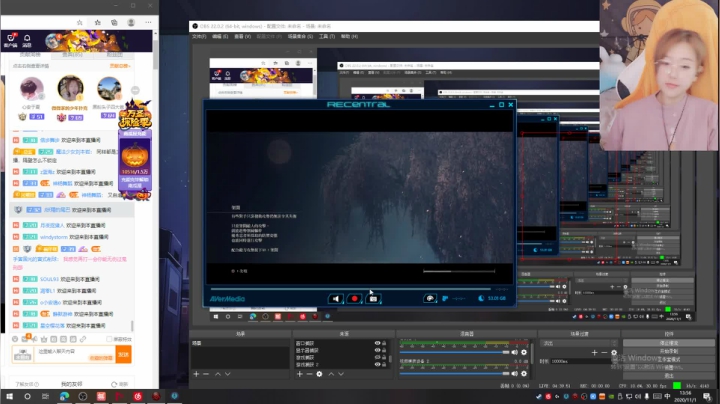This screenshot has height=404, width=720.
Task: Click the RECentral snapshot camera icon
Action: click(373, 299)
